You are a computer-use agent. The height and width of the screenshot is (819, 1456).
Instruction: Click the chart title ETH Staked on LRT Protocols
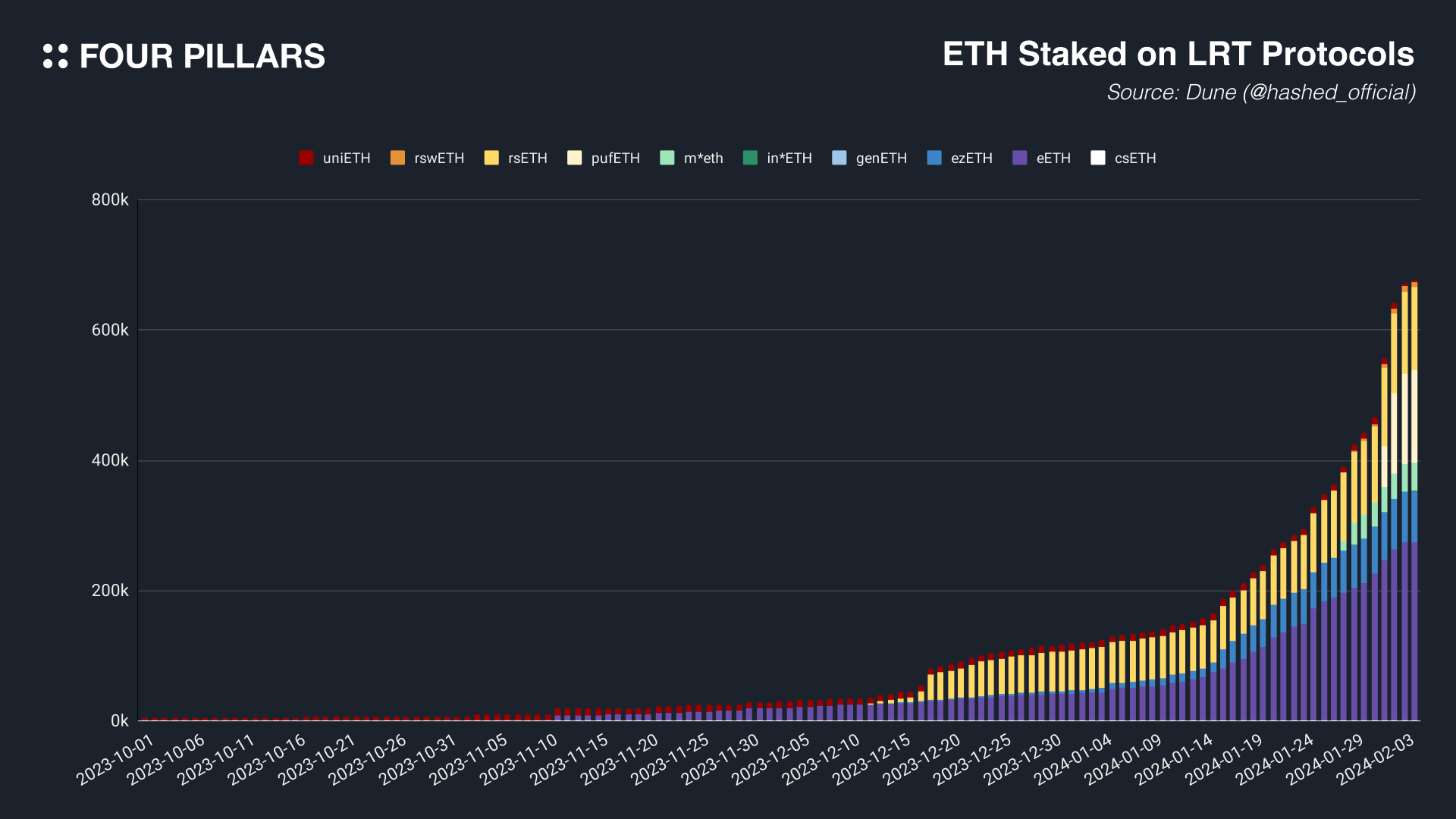click(1178, 55)
